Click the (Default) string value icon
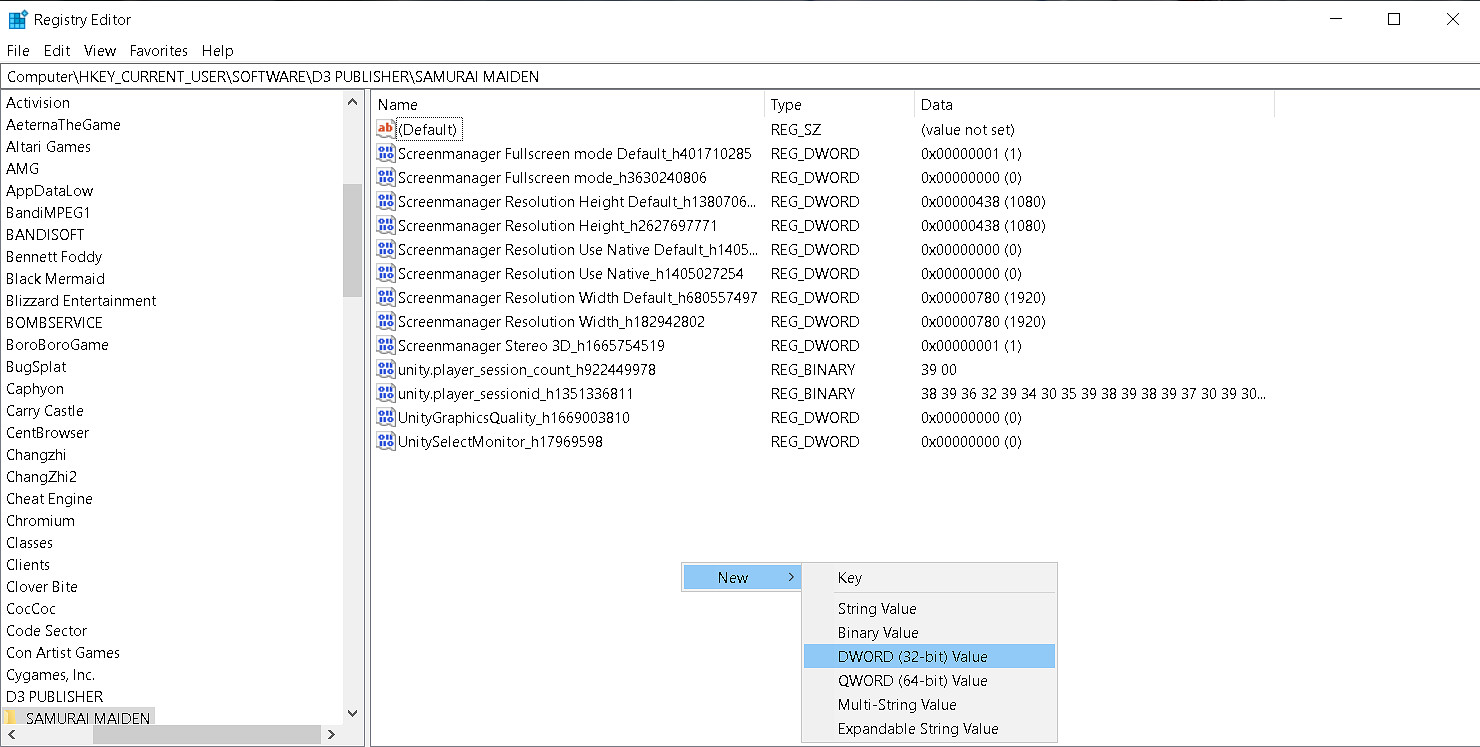1480x747 pixels. click(386, 129)
